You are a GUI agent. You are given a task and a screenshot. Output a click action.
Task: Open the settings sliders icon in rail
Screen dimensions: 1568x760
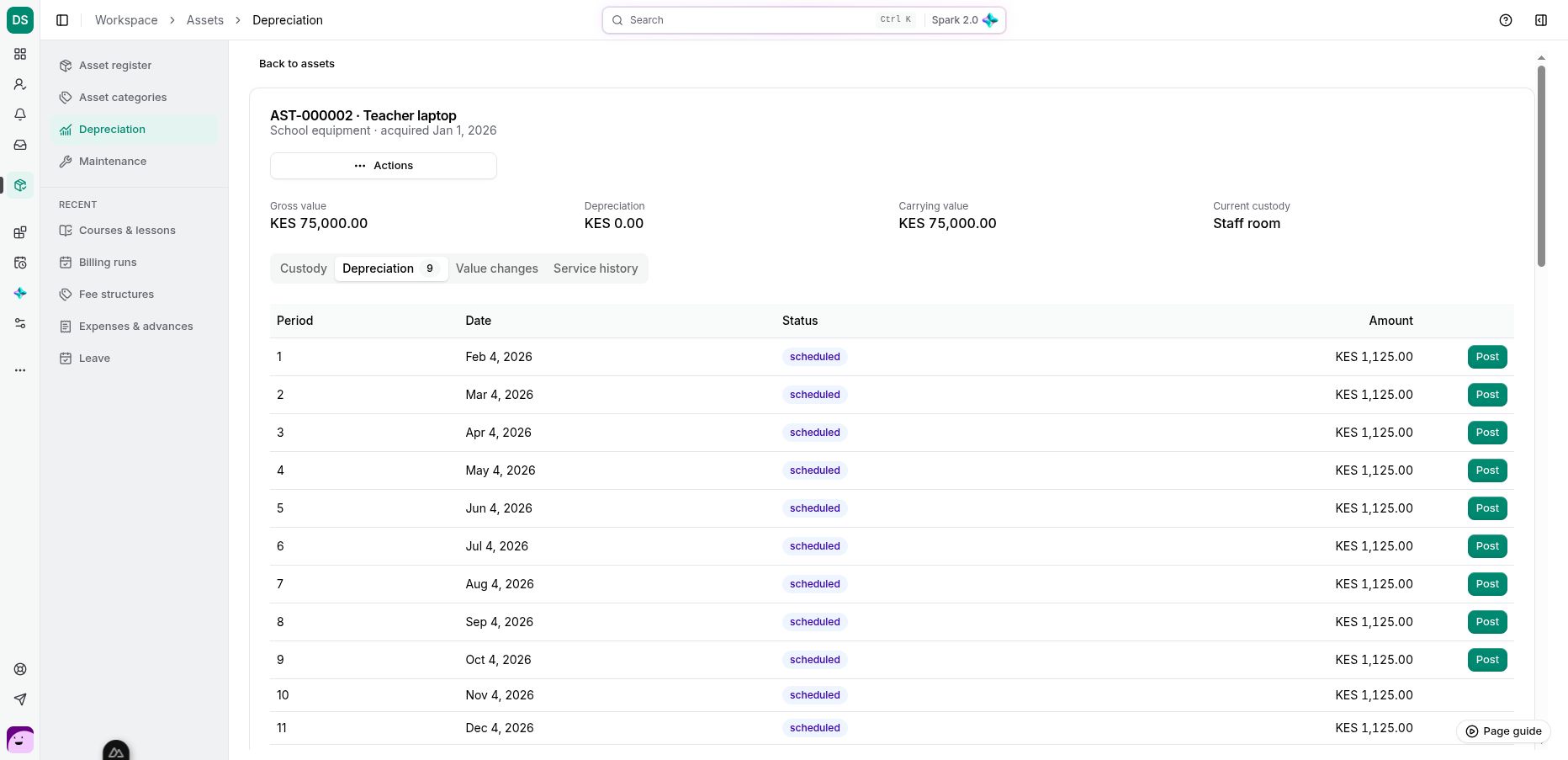click(20, 323)
